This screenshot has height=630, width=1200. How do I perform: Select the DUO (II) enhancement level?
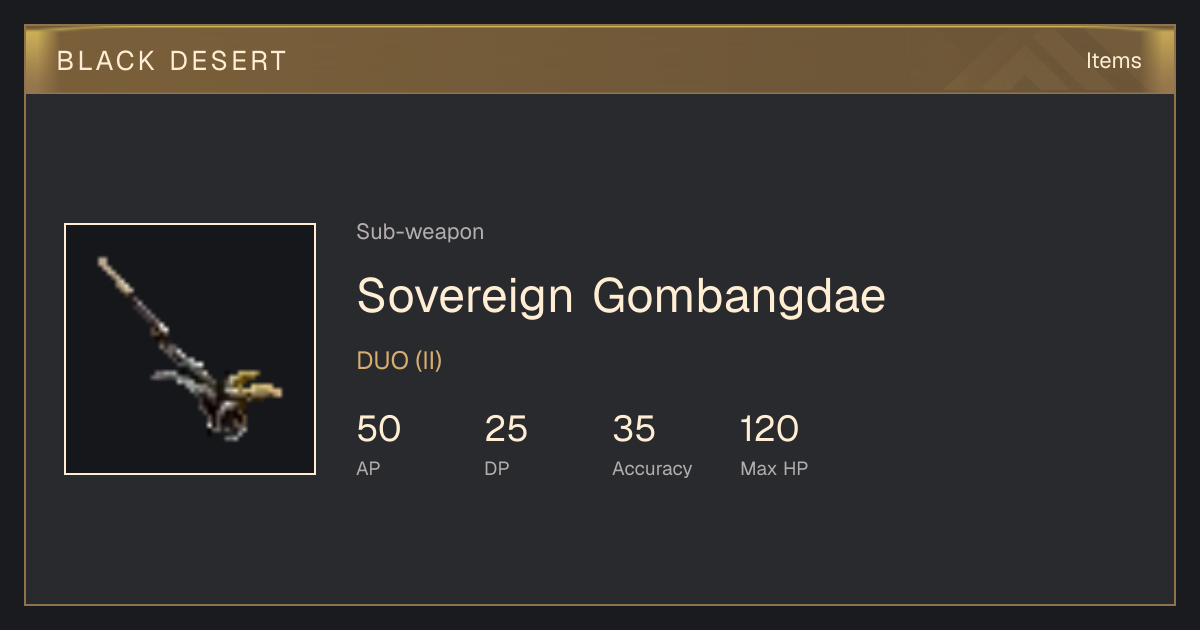point(399,361)
